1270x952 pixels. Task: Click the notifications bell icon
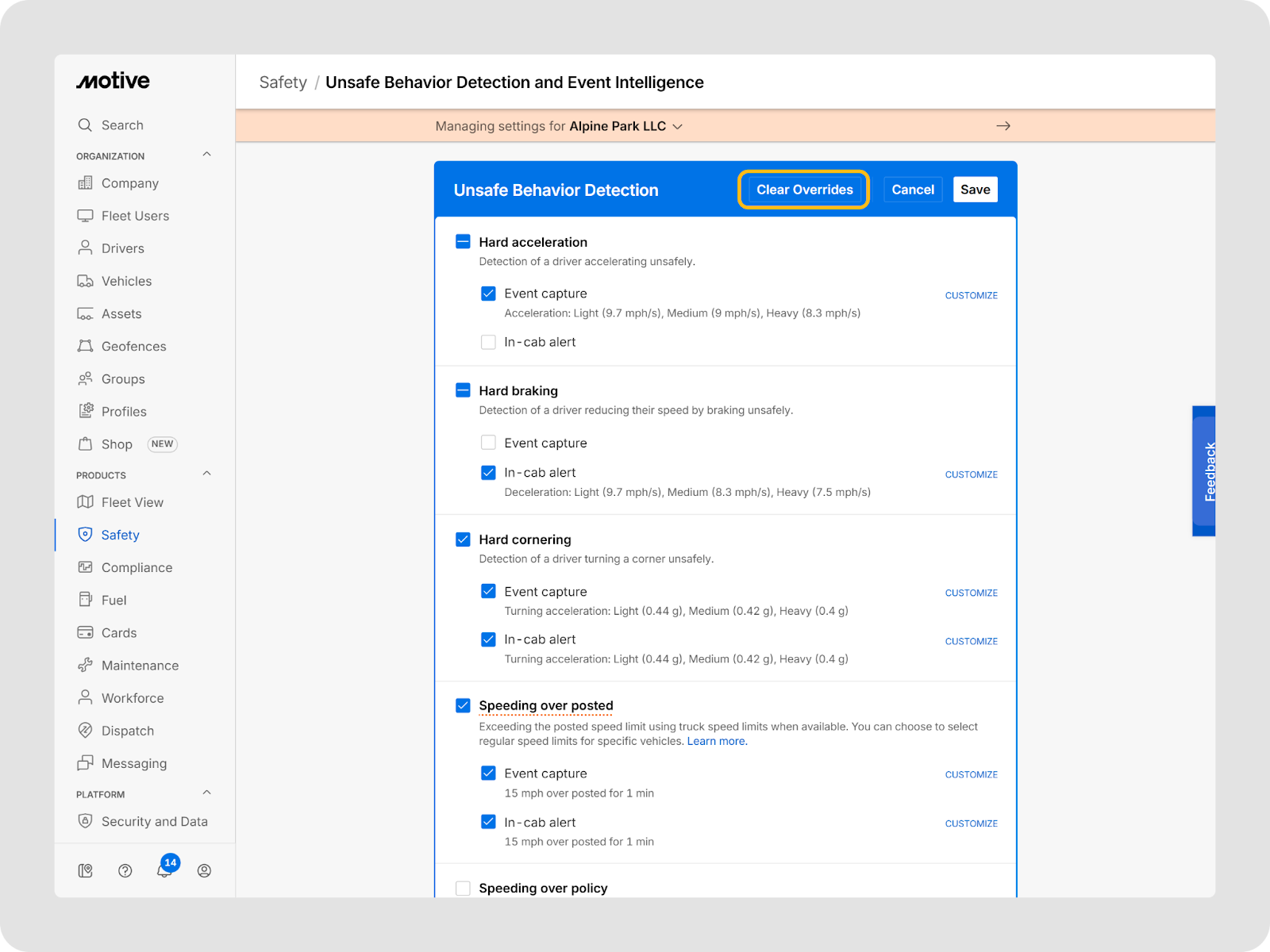point(164,871)
